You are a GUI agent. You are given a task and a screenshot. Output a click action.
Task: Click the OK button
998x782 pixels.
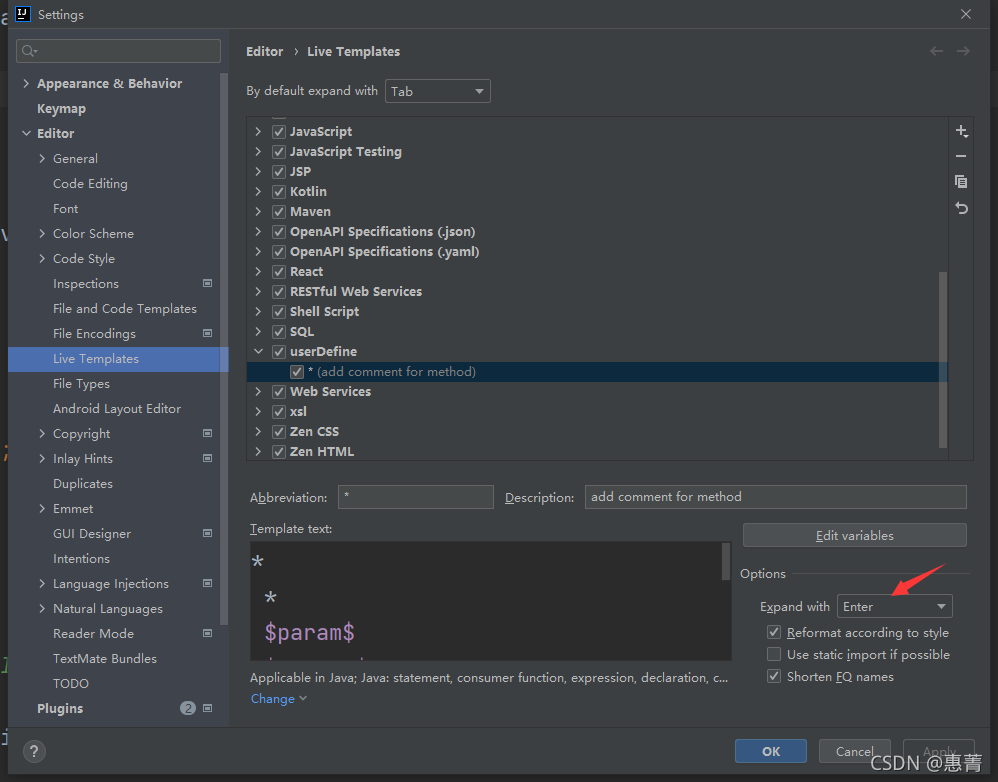pyautogui.click(x=771, y=751)
